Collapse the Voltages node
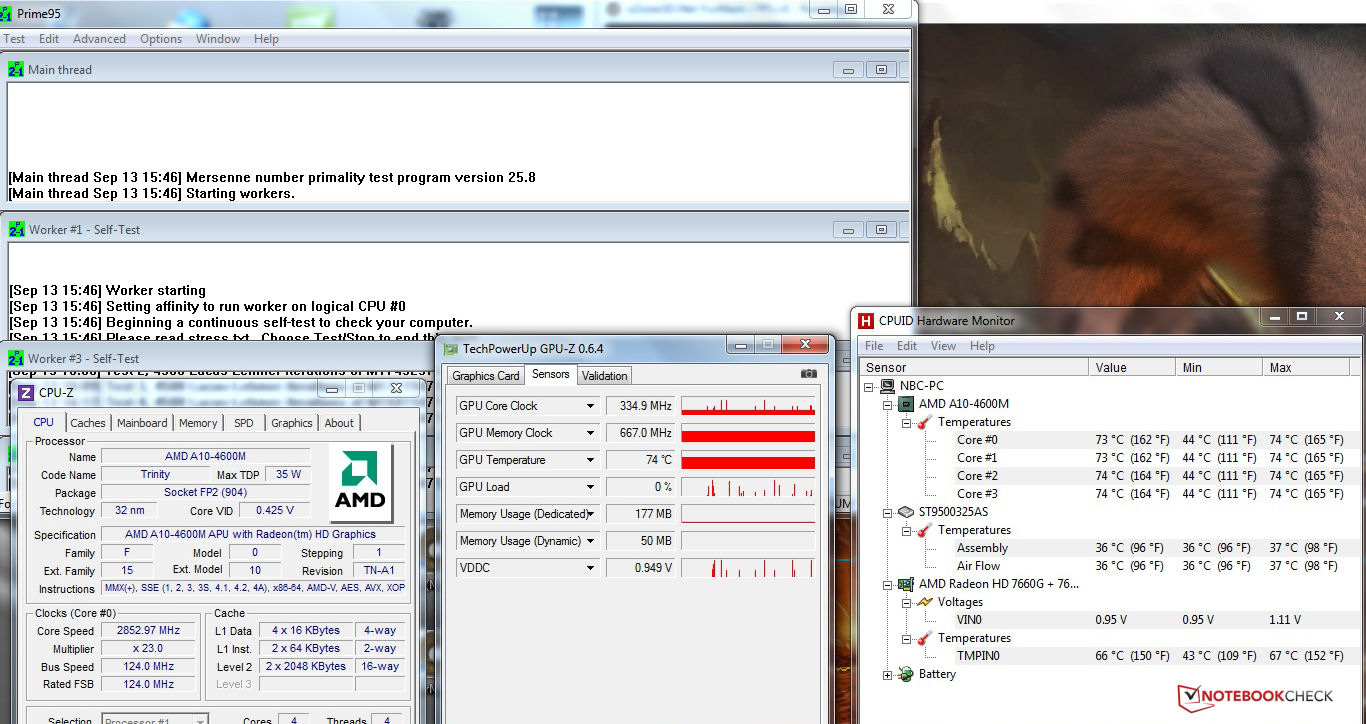Image resolution: width=1366 pixels, height=724 pixels. pyautogui.click(x=906, y=602)
